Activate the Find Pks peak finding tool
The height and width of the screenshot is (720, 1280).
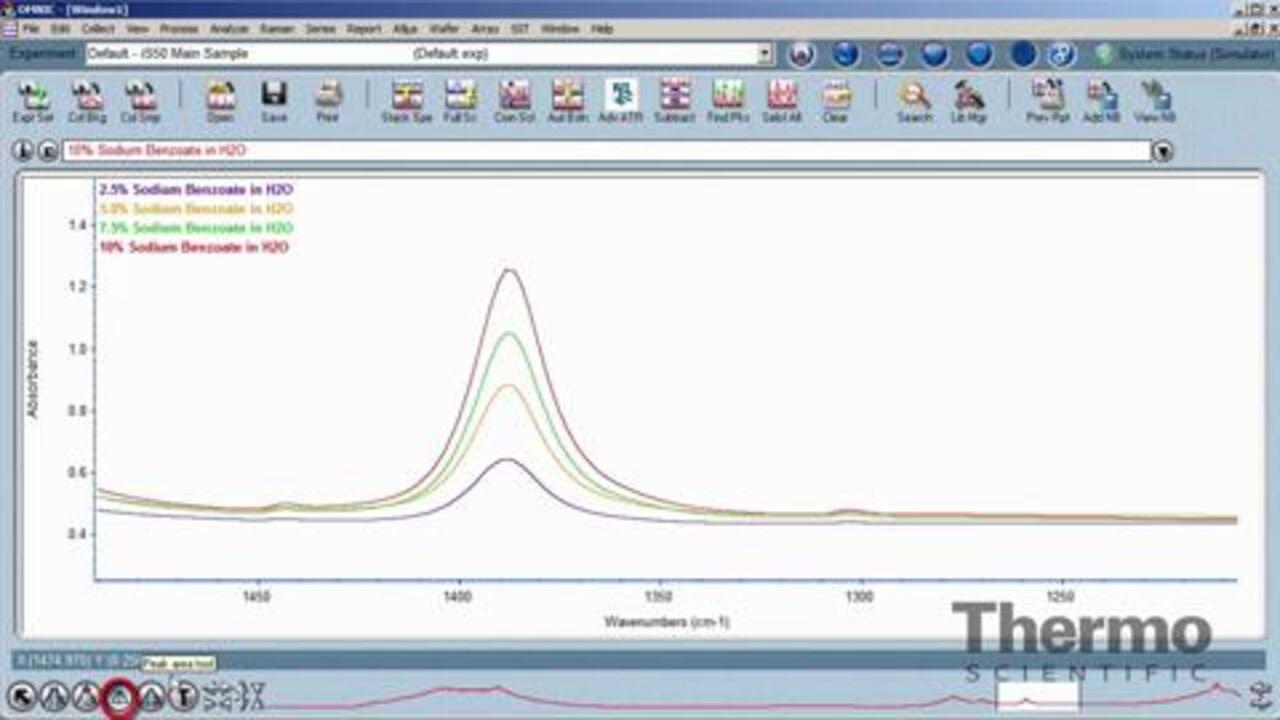(727, 100)
